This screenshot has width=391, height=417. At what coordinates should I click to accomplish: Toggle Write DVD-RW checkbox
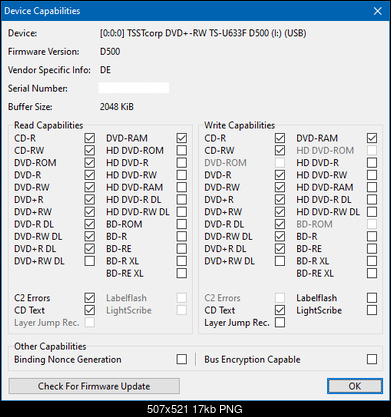(280, 187)
